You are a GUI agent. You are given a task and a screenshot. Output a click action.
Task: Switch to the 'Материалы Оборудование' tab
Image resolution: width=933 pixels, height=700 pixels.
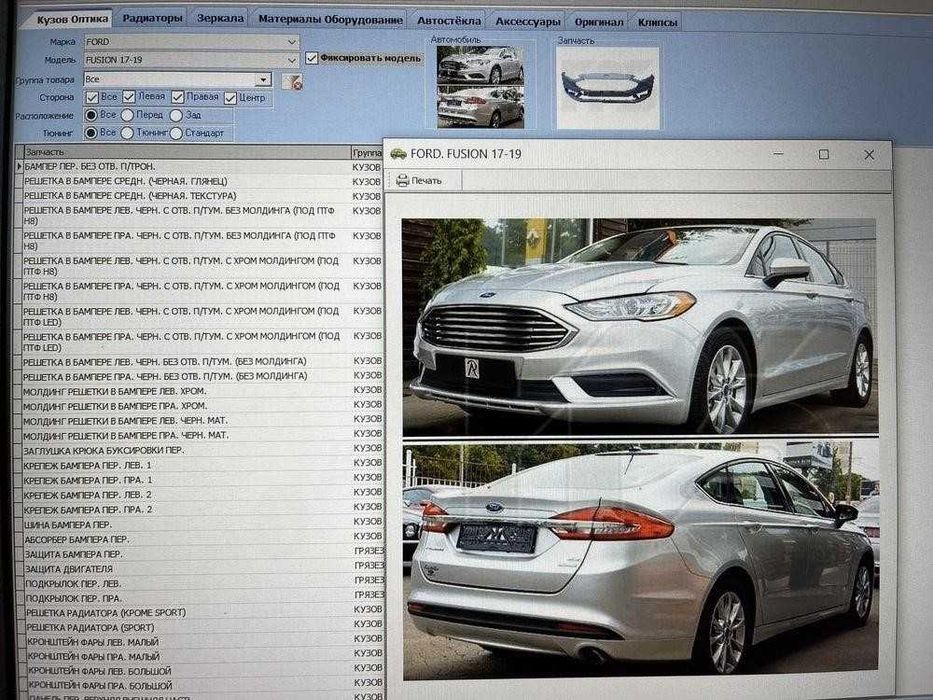point(330,20)
